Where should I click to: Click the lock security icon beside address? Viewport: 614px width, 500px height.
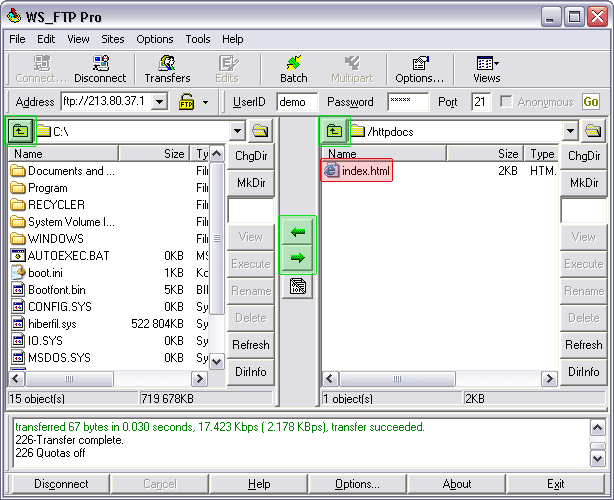187,102
